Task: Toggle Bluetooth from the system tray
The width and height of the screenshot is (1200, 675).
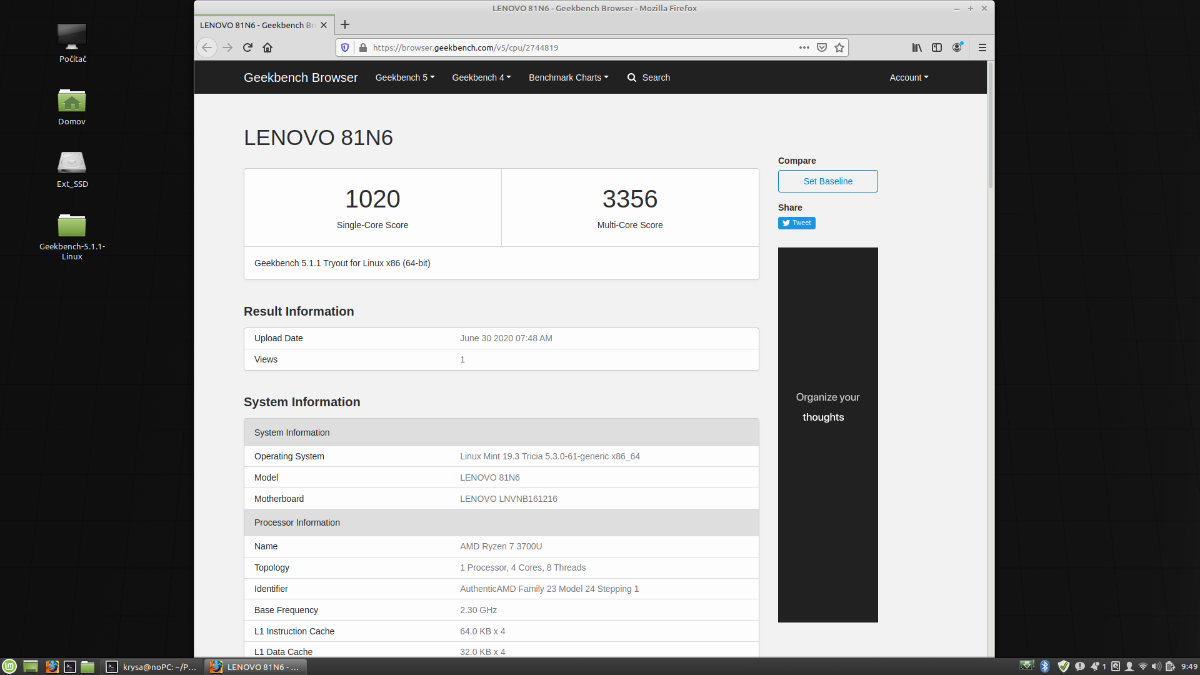Action: coord(1044,666)
